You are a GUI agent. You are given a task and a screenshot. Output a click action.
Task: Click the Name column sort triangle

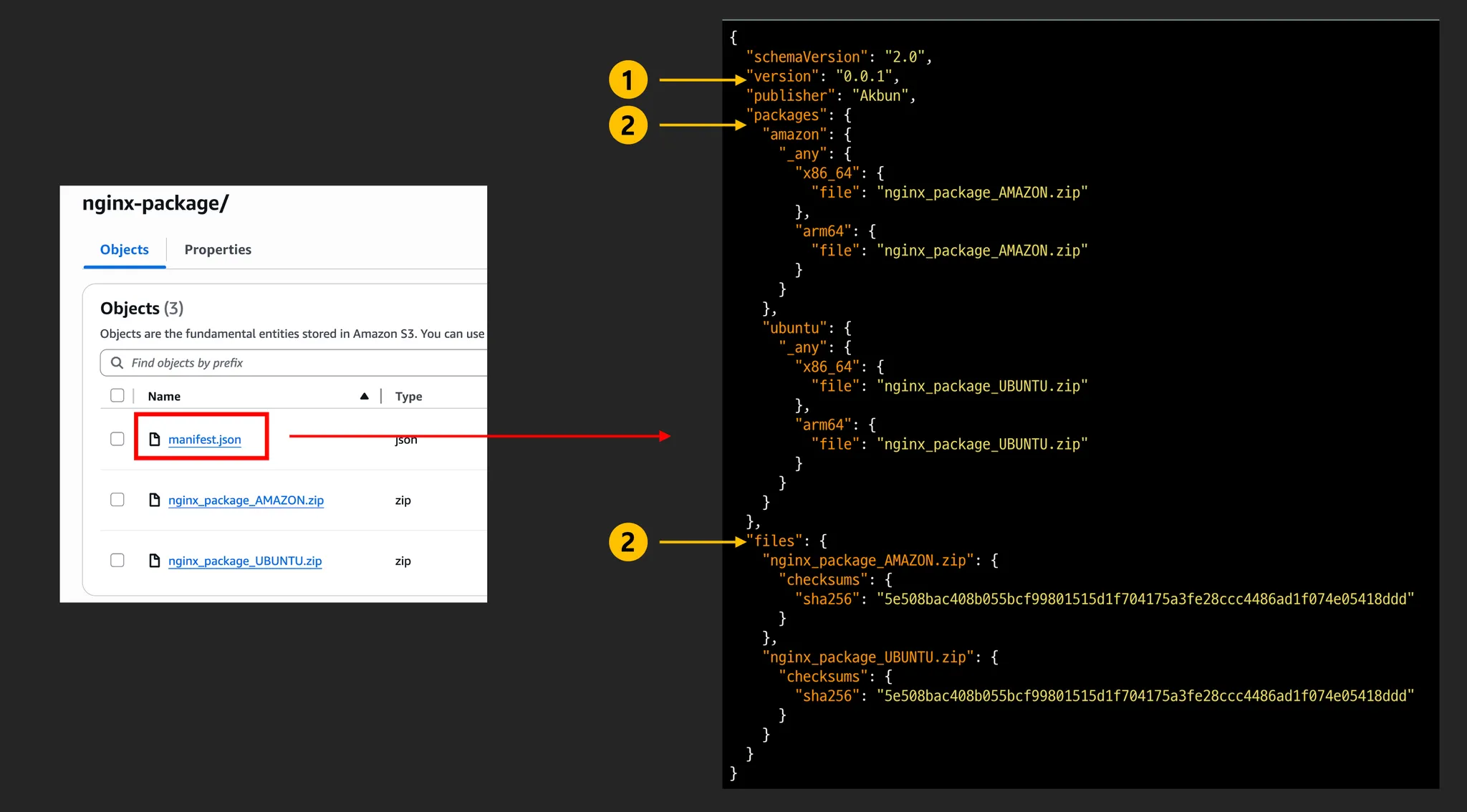click(x=364, y=396)
